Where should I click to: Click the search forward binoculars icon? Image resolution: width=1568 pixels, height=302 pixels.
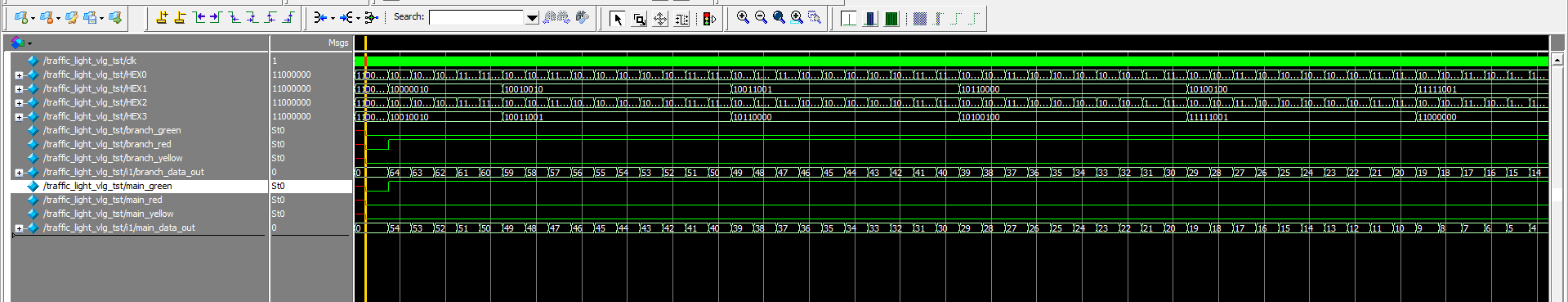pyautogui.click(x=564, y=17)
